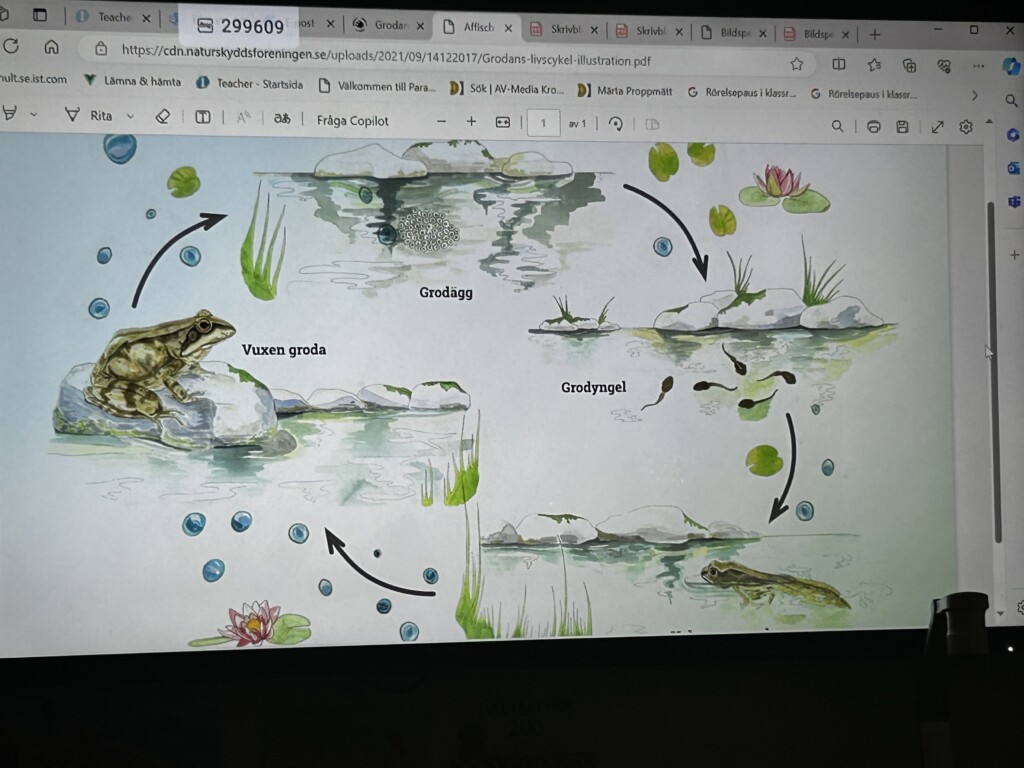Click the address bar URL
1024x768 pixels.
point(386,56)
